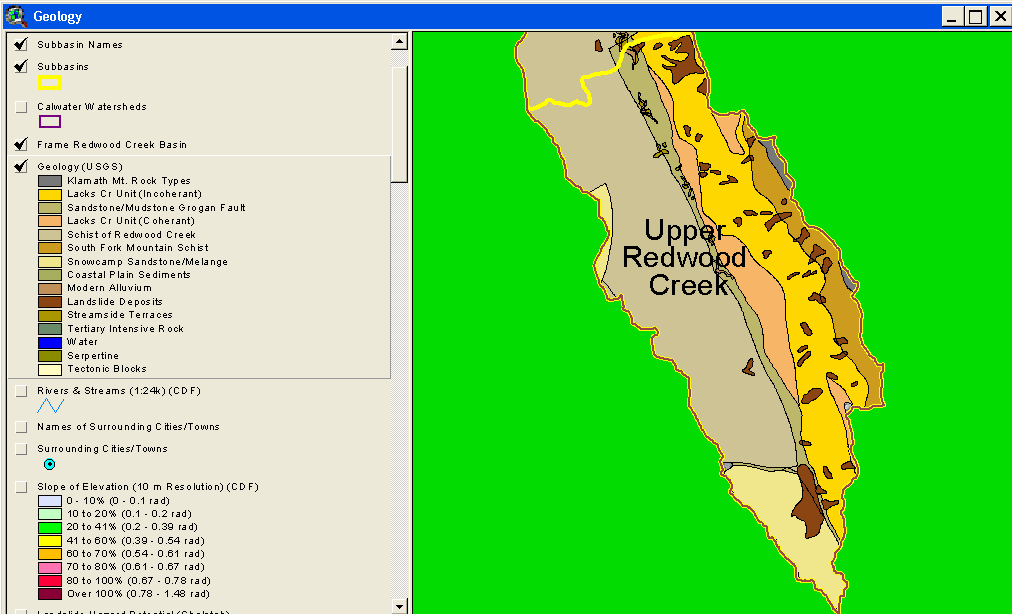Select Slope of Elevation (10 m Resolution) label
This screenshot has height=614, width=1012.
coord(148,487)
